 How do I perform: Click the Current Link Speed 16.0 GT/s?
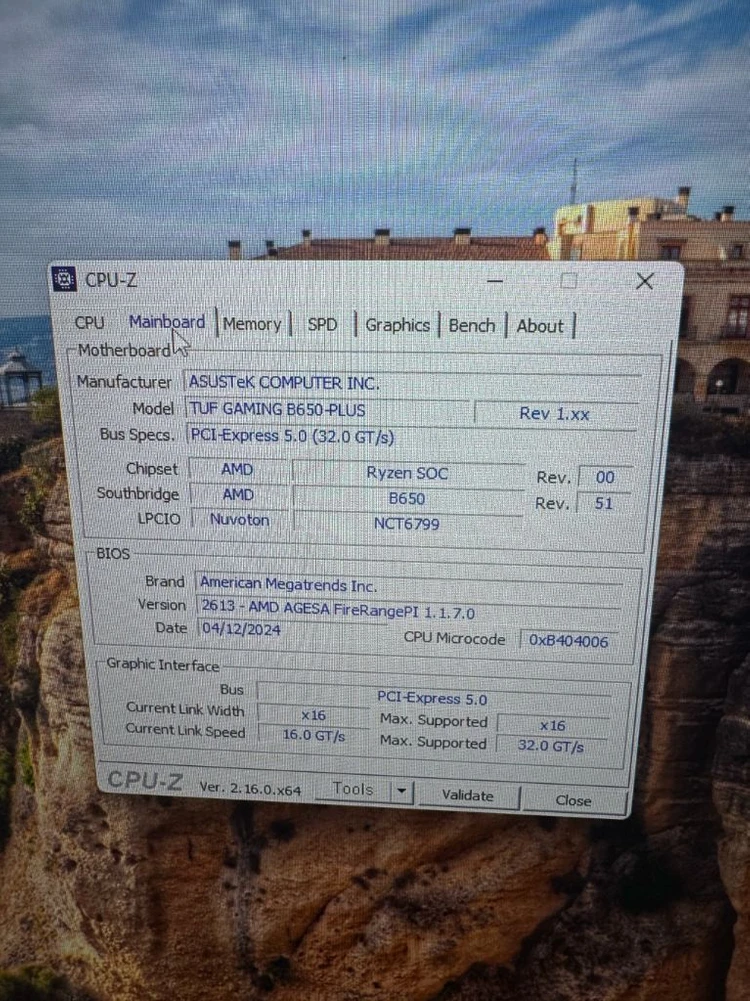tap(313, 735)
